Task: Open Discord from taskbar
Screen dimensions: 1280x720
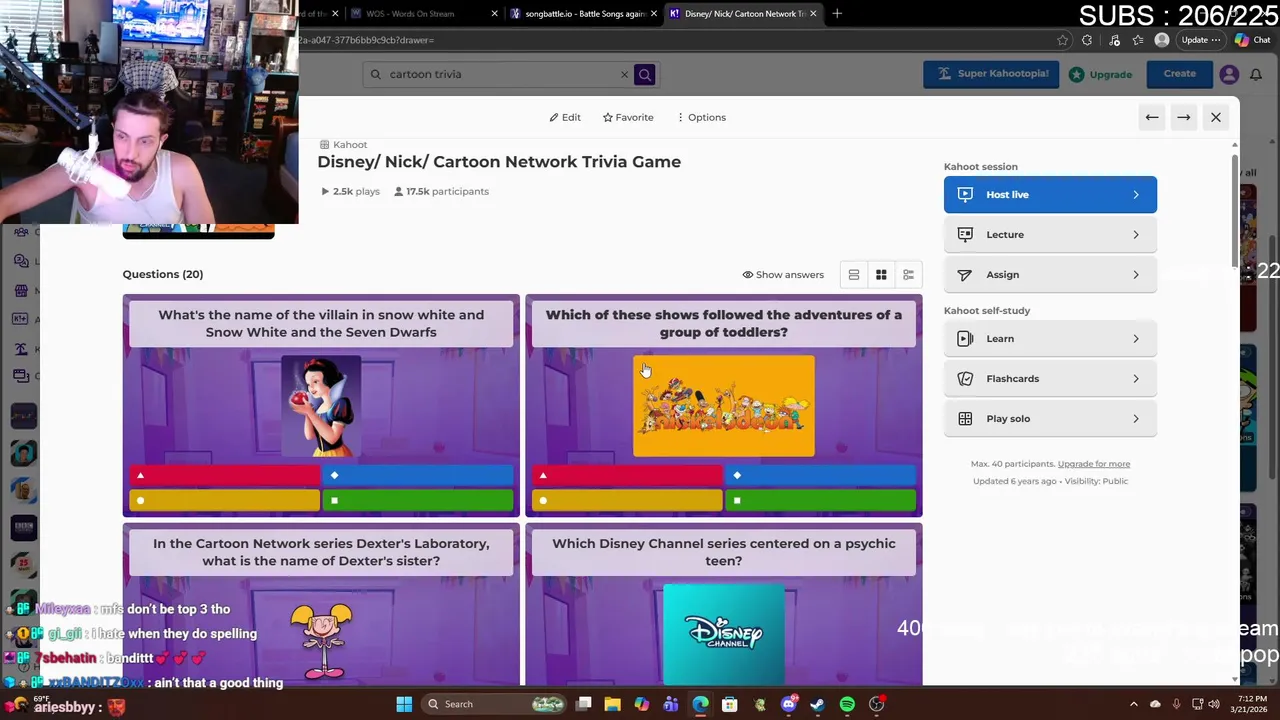Action: coord(789,704)
